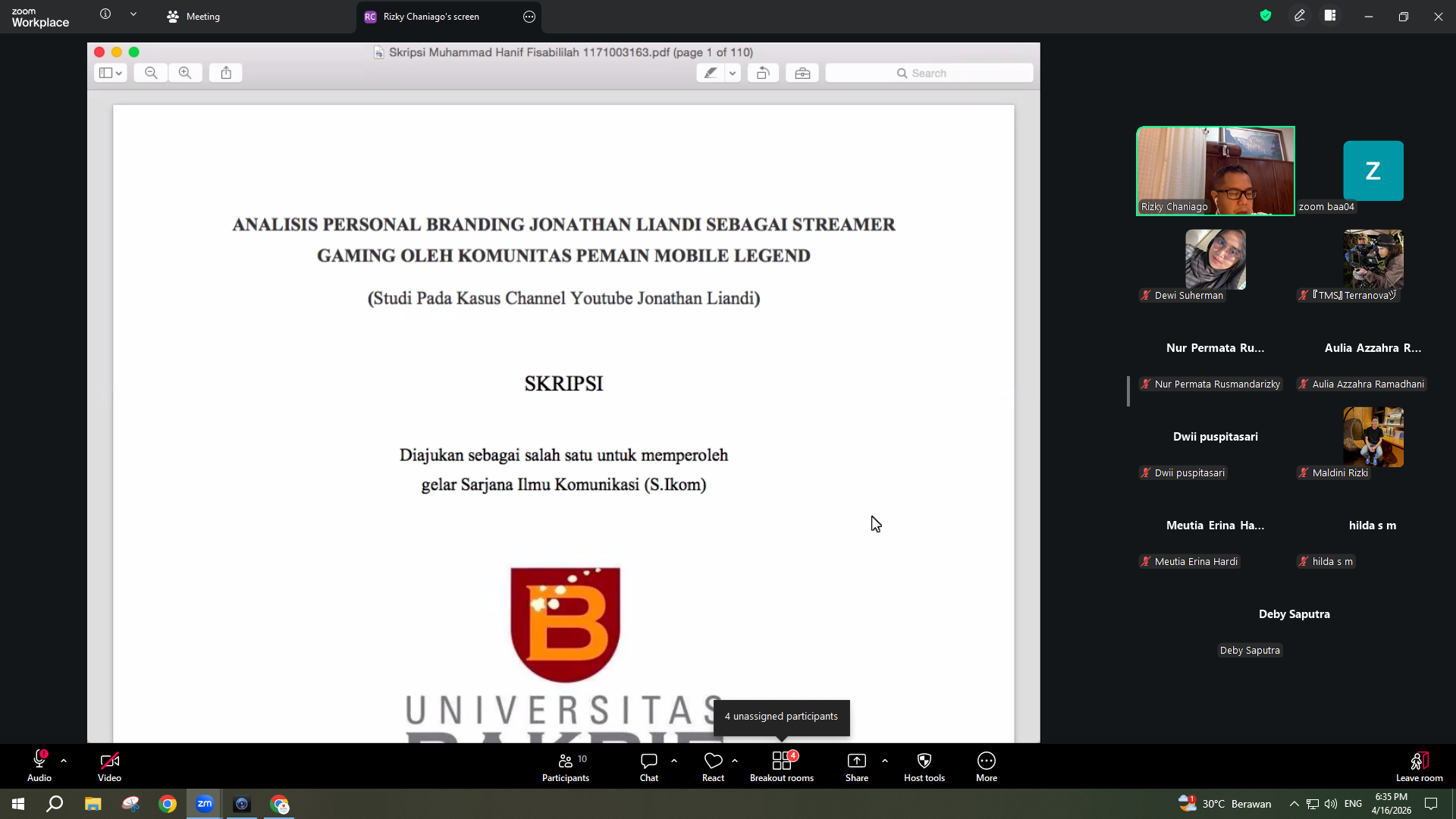1456x819 pixels.
Task: Open the weather widget 30°C Berawan
Action: click(x=1225, y=804)
